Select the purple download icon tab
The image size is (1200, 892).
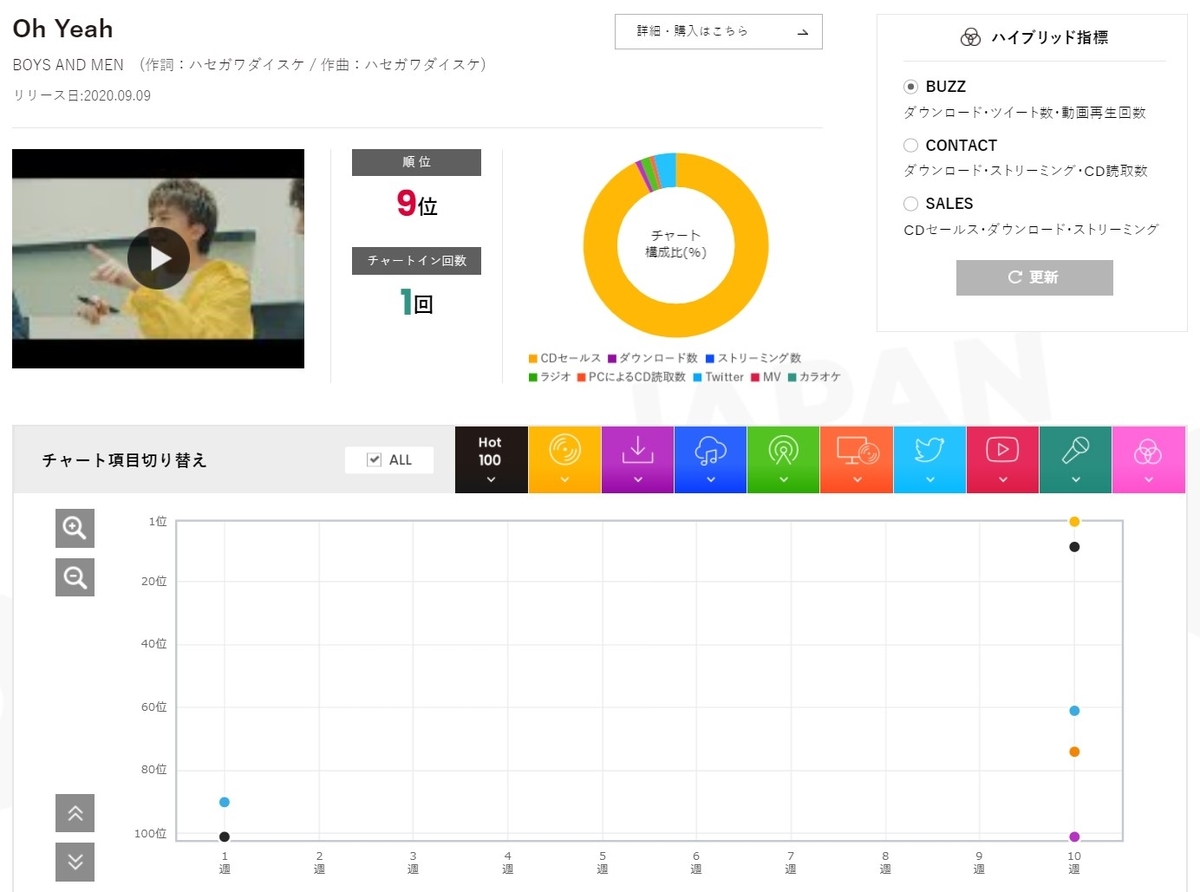tap(637, 459)
